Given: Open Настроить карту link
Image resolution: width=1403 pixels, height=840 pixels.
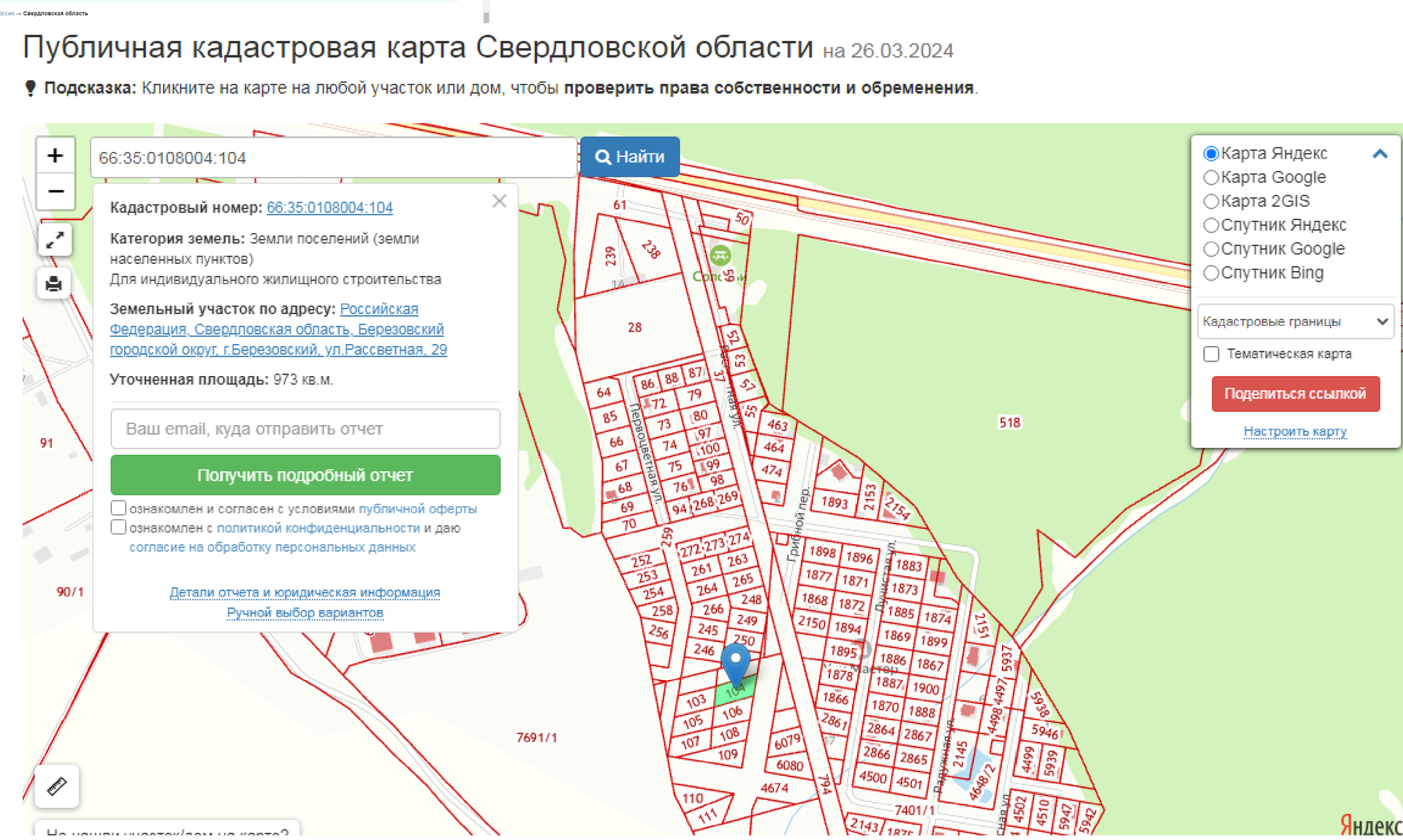Looking at the screenshot, I should click(1295, 432).
